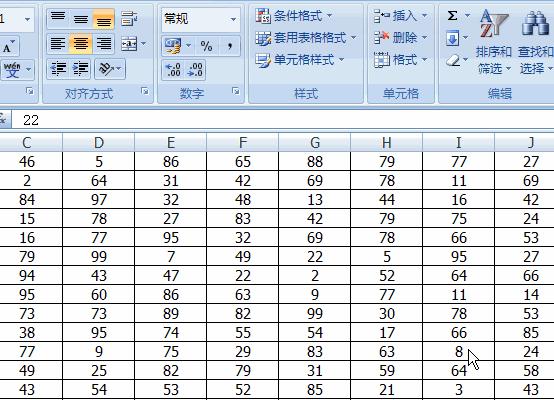Increase the indent level

[81, 69]
